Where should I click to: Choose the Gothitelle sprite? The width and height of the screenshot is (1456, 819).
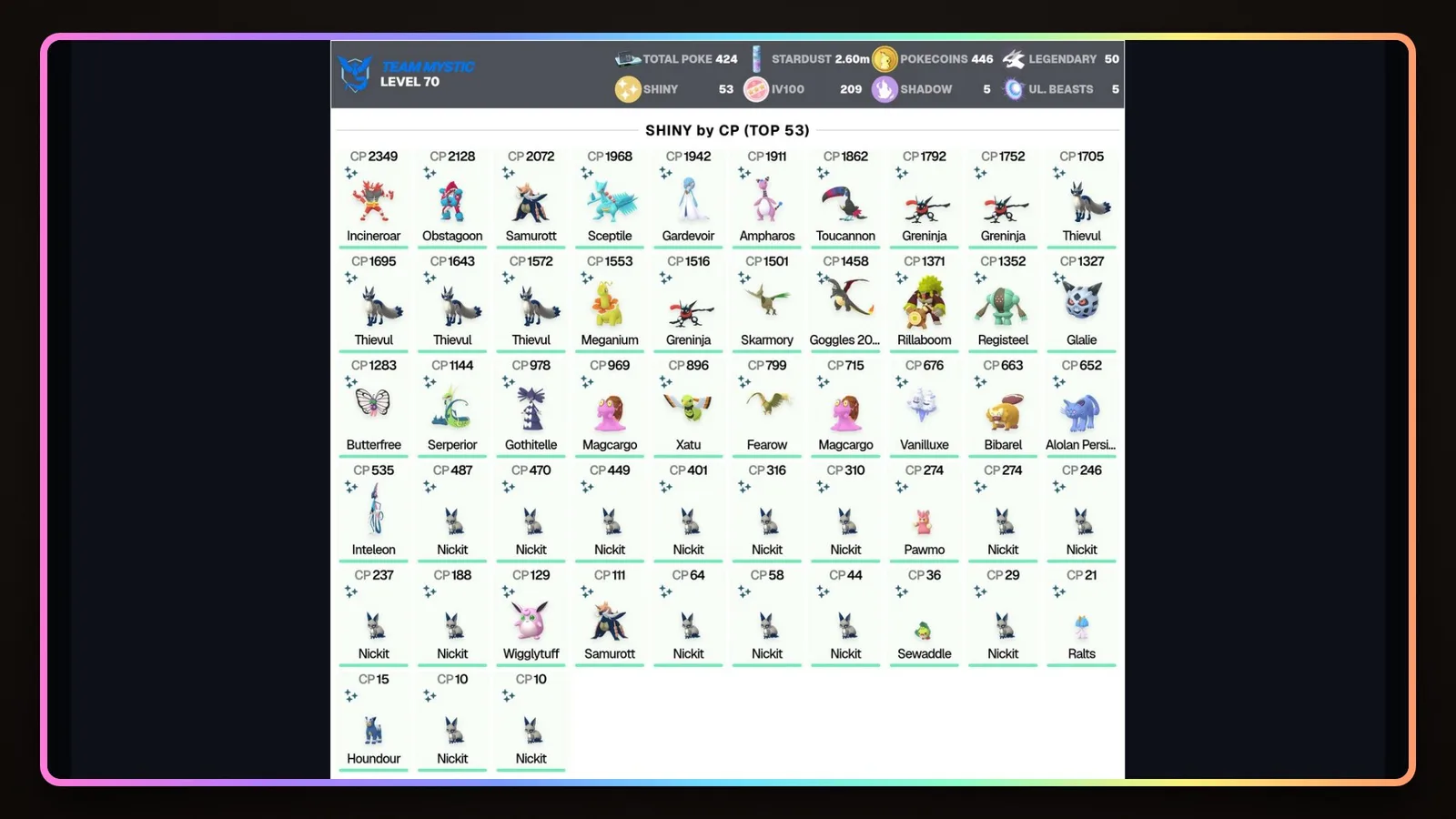coord(531,408)
